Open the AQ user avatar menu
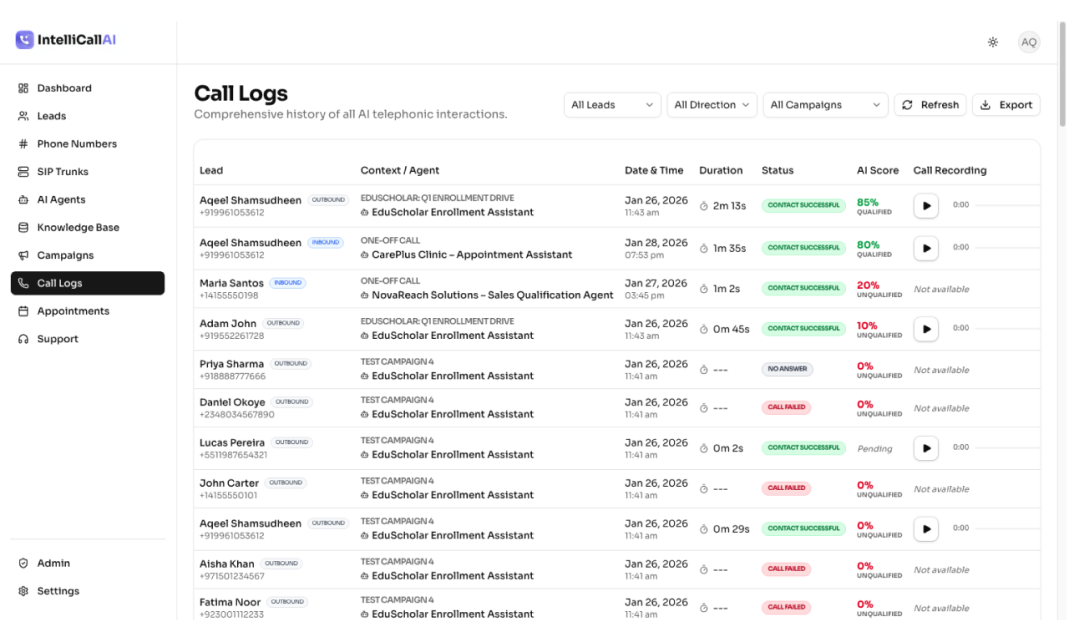Image resolution: width=1069 pixels, height=640 pixels. pos(1029,42)
